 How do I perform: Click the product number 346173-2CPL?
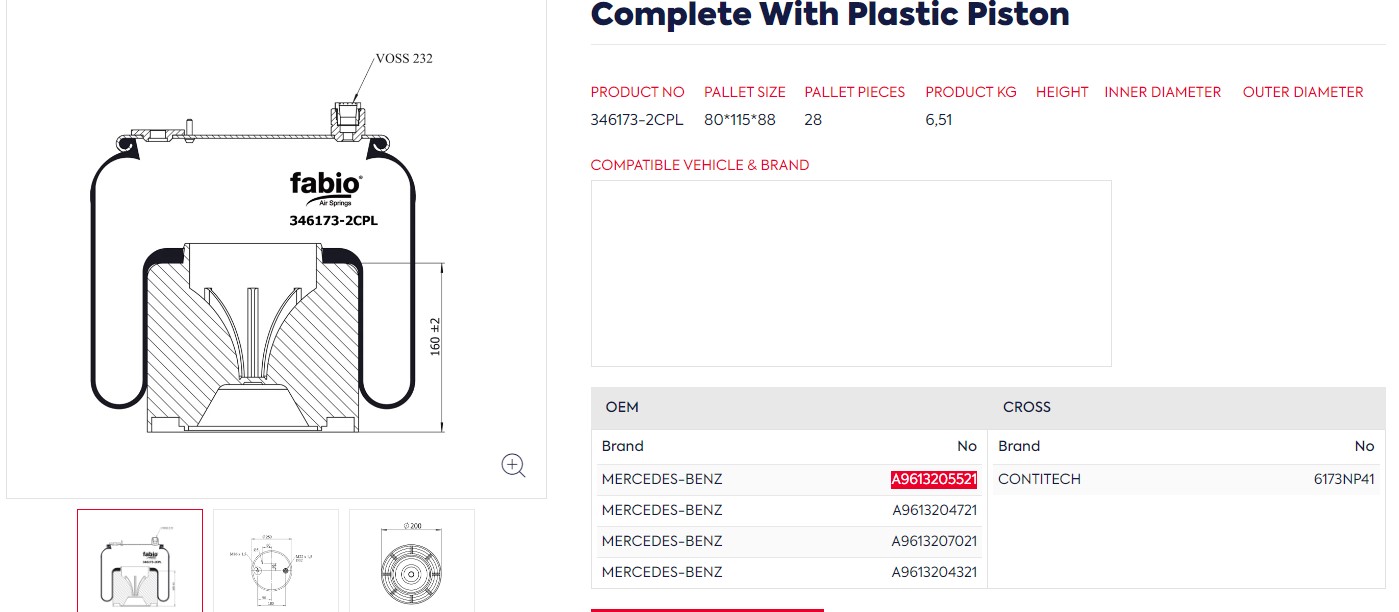point(636,119)
